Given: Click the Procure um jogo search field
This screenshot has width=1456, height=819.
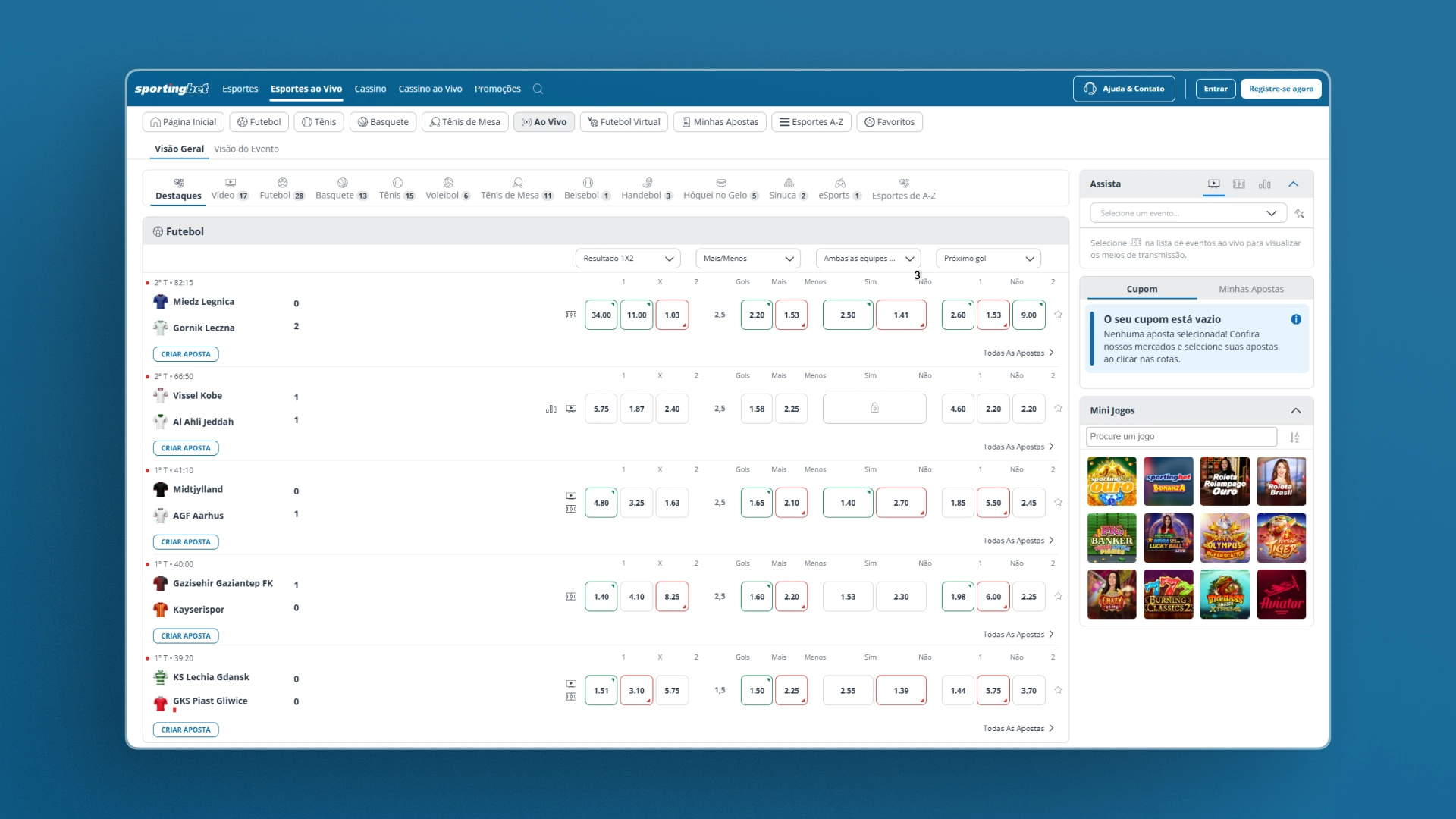Looking at the screenshot, I should 1181,437.
